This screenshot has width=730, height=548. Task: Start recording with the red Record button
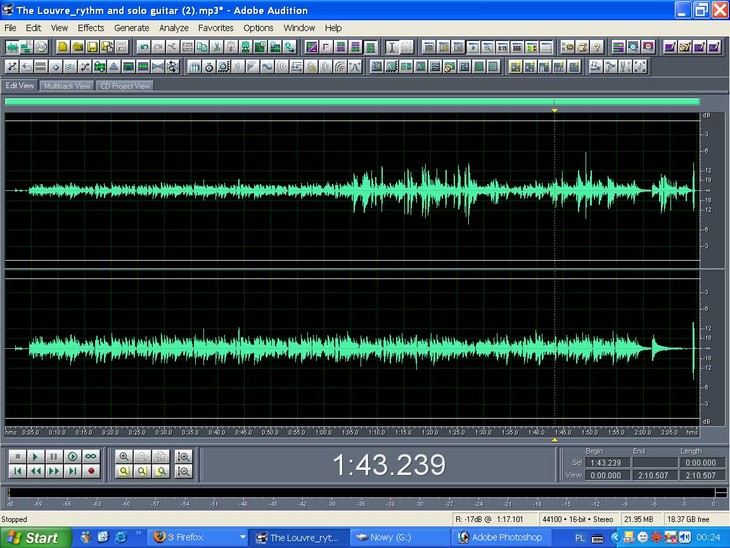point(91,472)
